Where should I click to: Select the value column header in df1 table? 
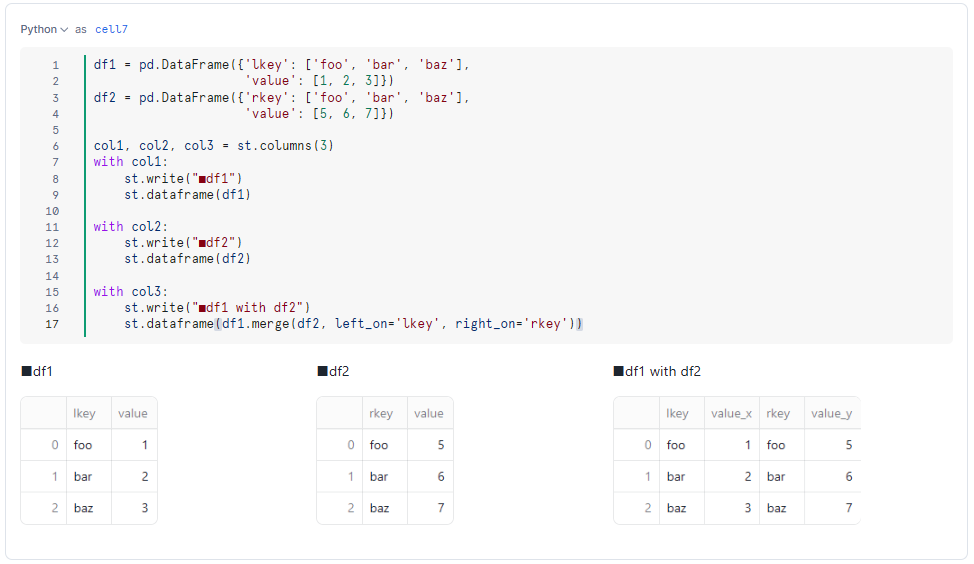134,413
